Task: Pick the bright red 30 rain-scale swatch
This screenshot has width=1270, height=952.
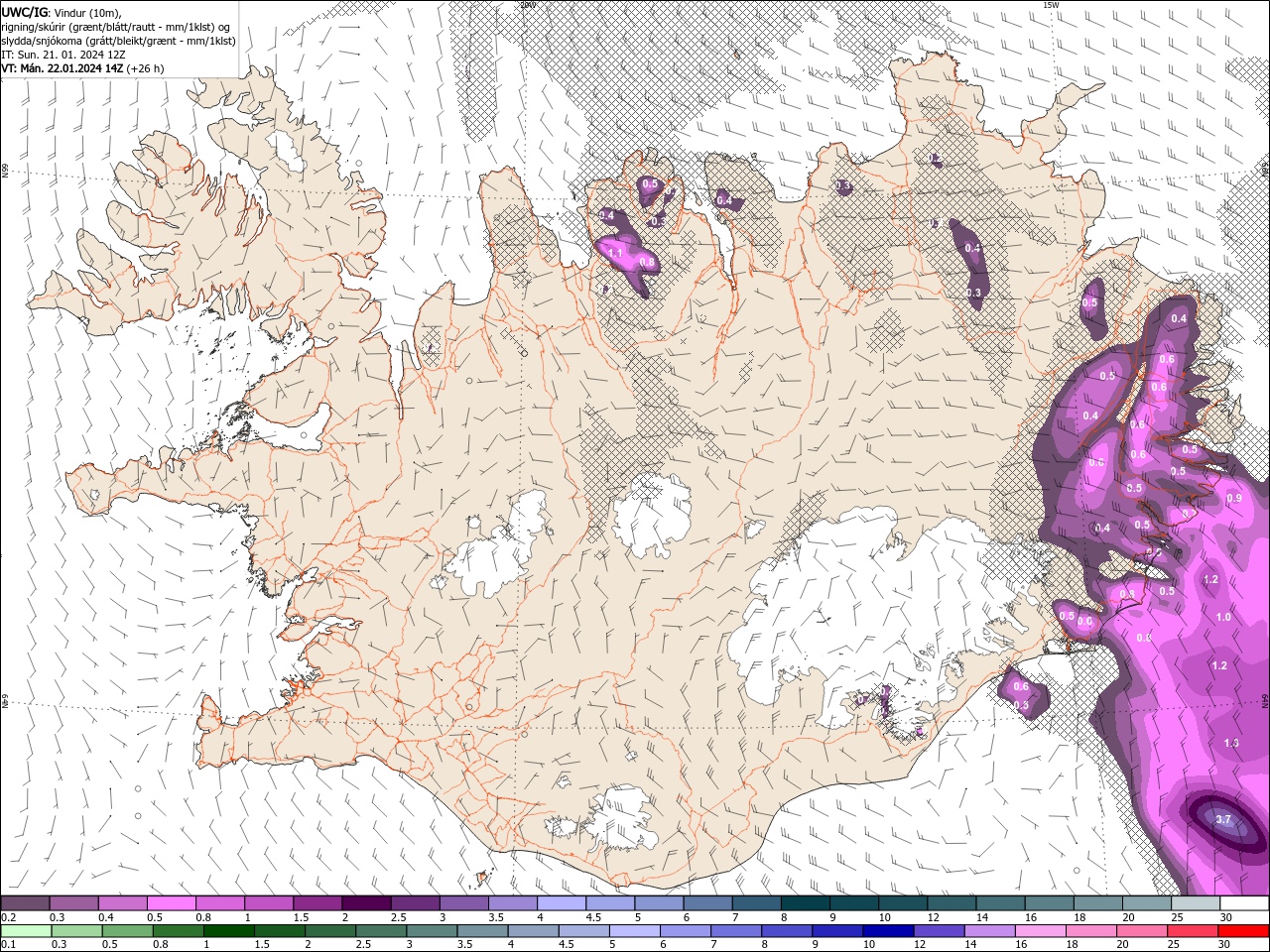Action: point(1244,930)
